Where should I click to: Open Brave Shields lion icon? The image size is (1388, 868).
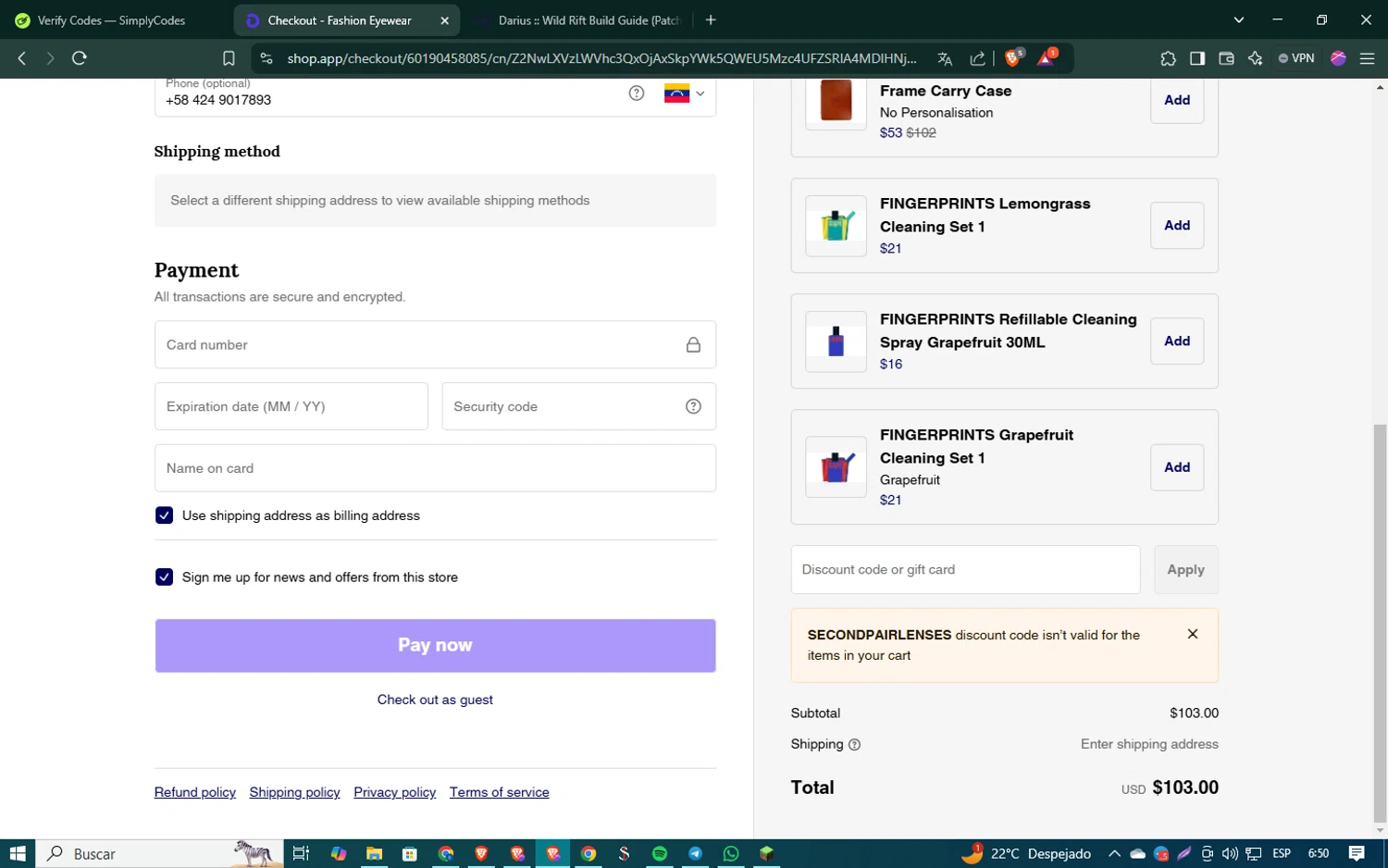[1013, 57]
